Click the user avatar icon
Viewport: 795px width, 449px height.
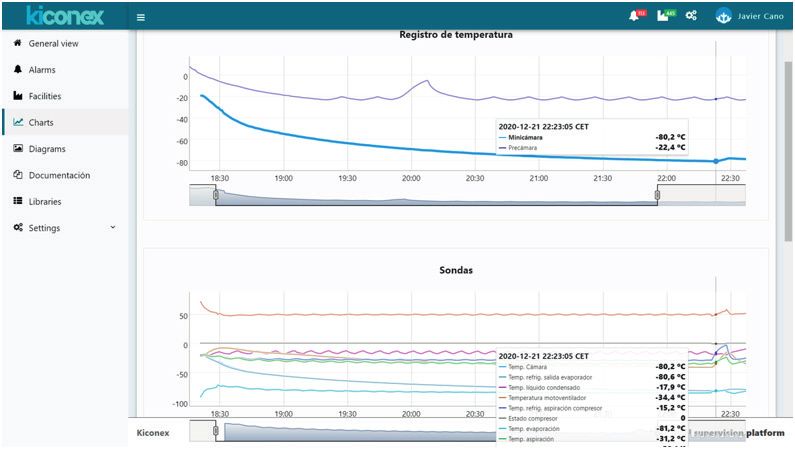(723, 16)
